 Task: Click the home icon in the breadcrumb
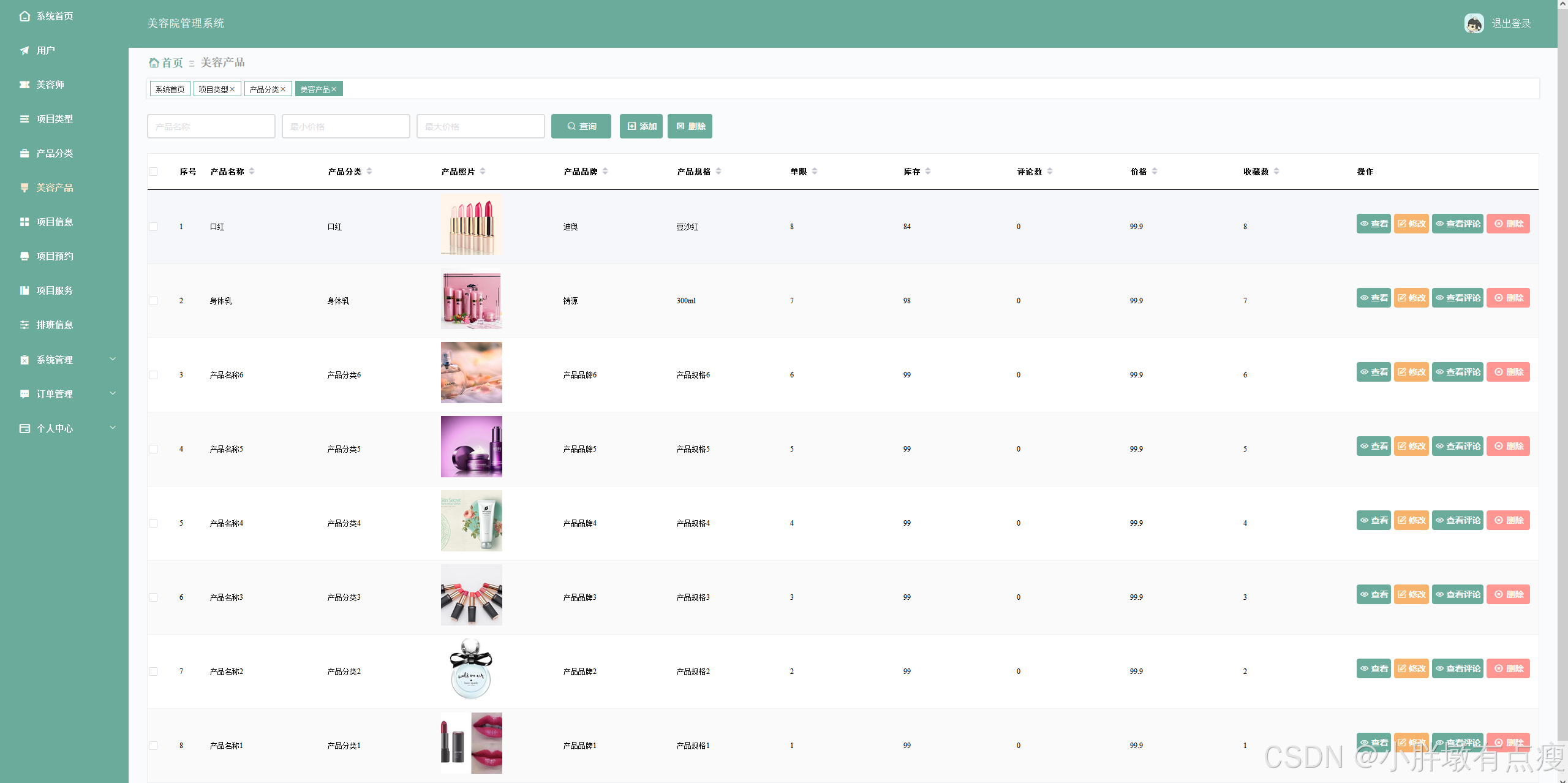point(154,62)
